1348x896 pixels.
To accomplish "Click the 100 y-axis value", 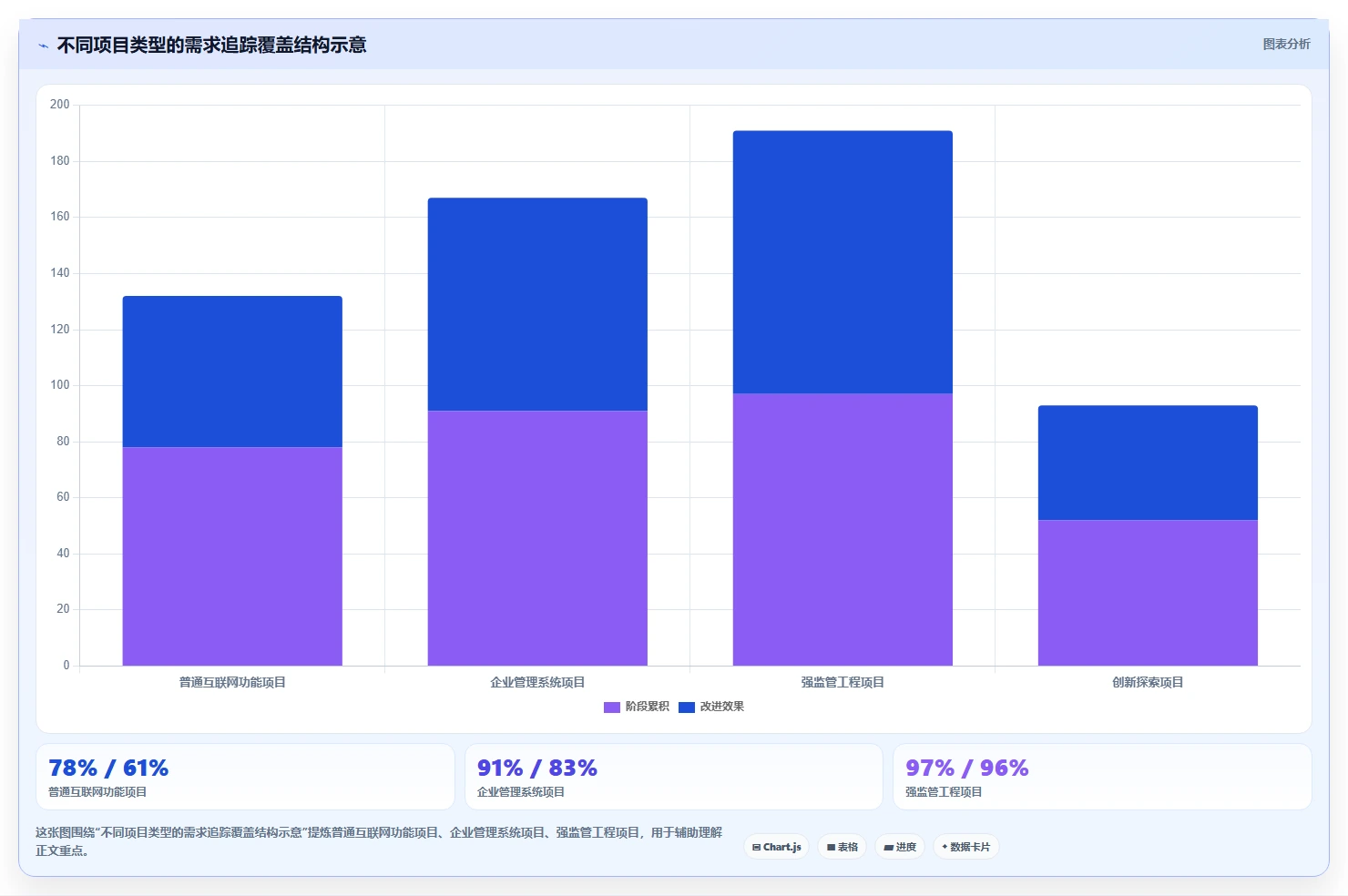I will [59, 385].
